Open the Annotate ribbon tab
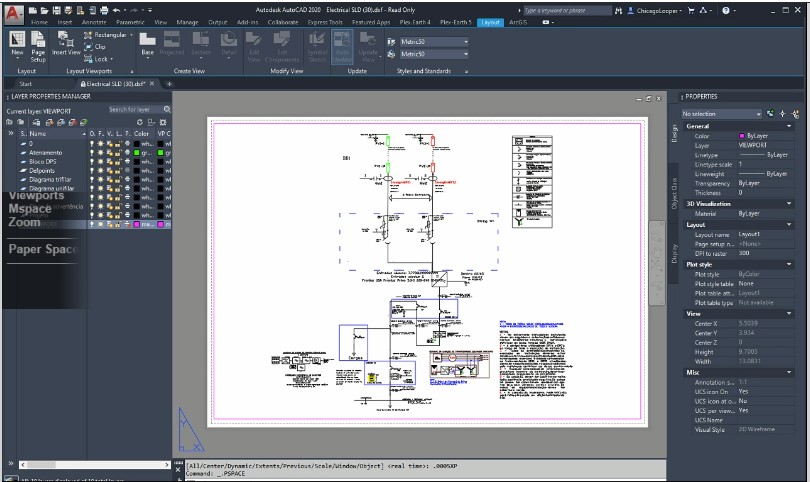Screen dimensions: 810x482 click(94, 22)
